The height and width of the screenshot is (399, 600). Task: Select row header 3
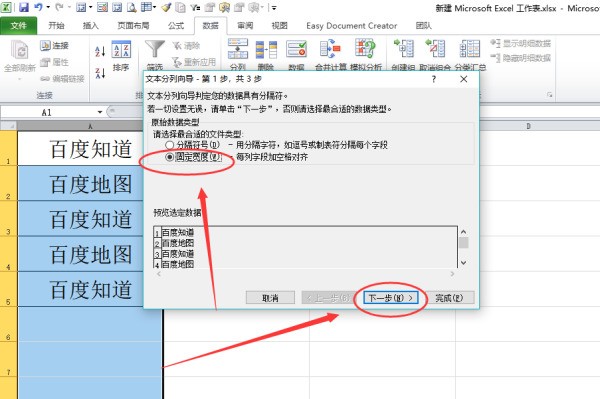[x=8, y=218]
